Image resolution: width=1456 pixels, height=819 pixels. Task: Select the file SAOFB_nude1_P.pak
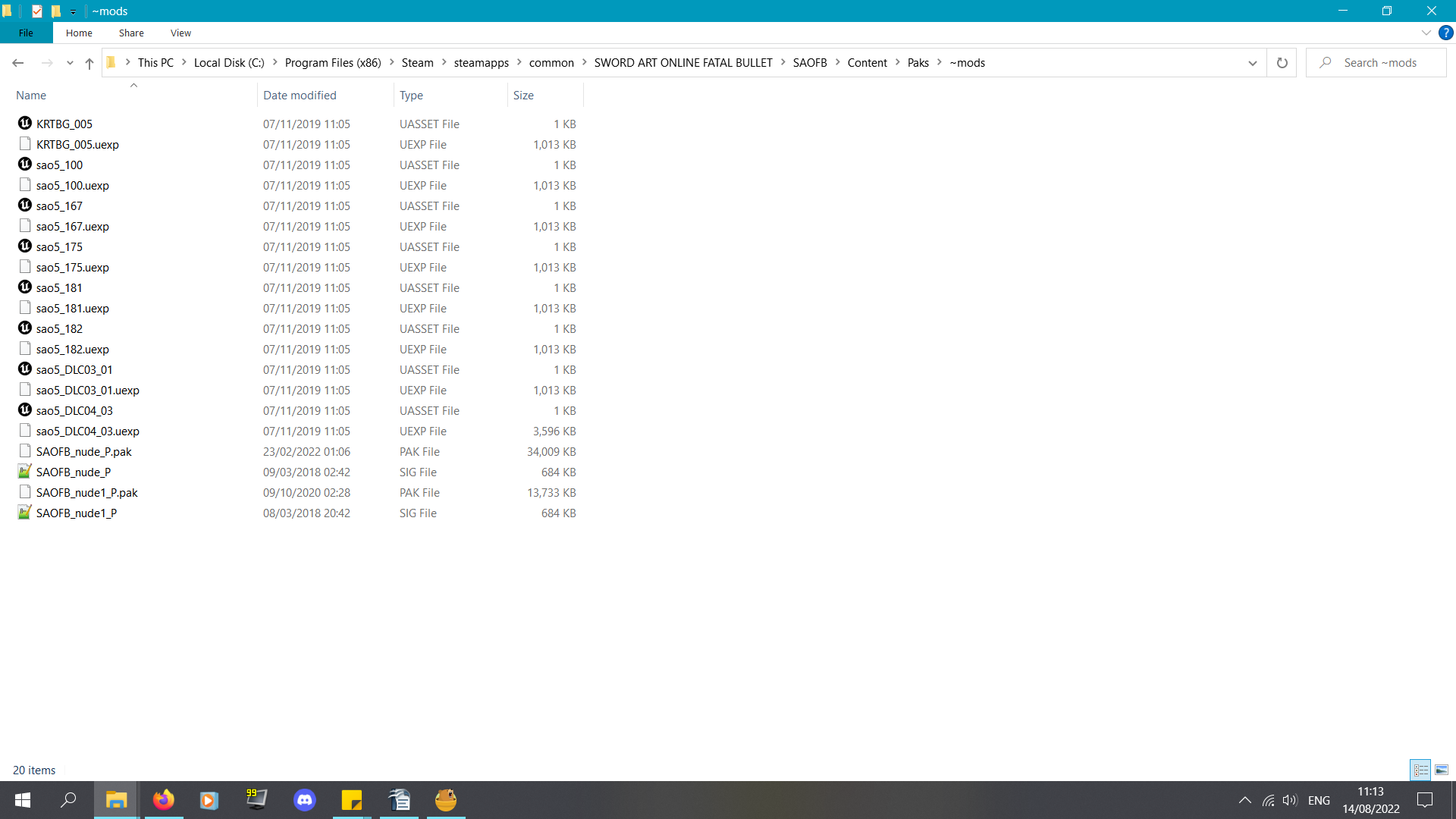click(87, 492)
